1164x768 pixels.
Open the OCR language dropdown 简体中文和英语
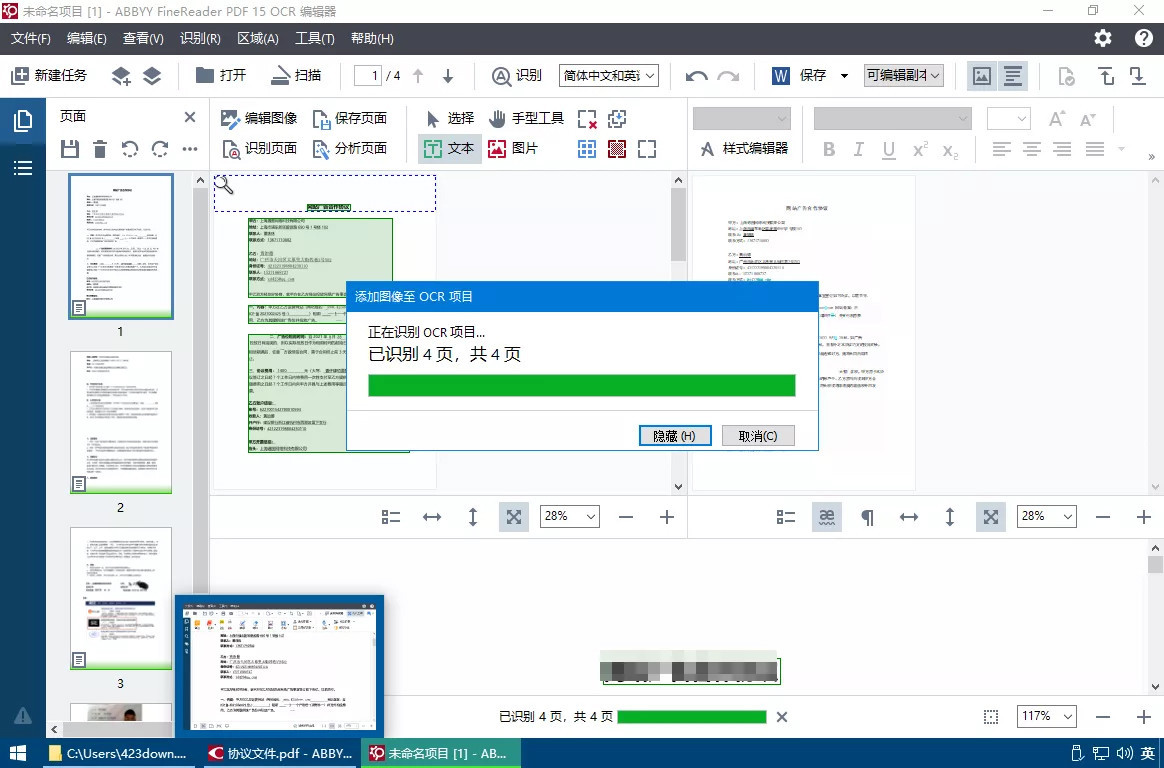(x=609, y=76)
